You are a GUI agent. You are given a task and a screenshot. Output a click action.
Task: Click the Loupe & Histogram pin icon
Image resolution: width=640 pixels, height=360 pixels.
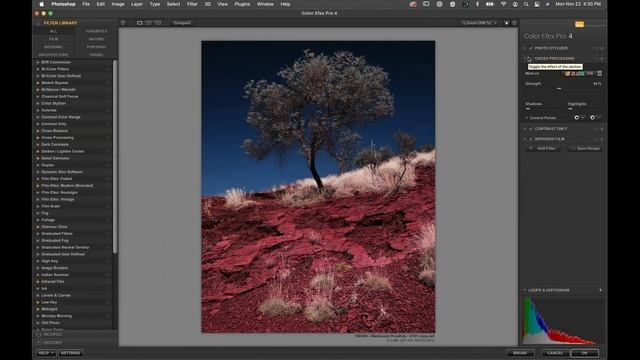coord(600,290)
